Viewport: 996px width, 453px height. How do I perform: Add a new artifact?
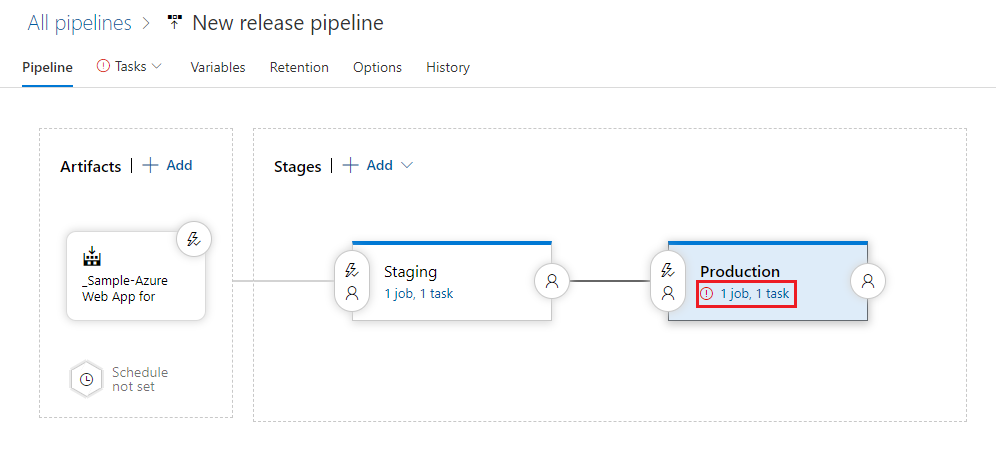(167, 166)
